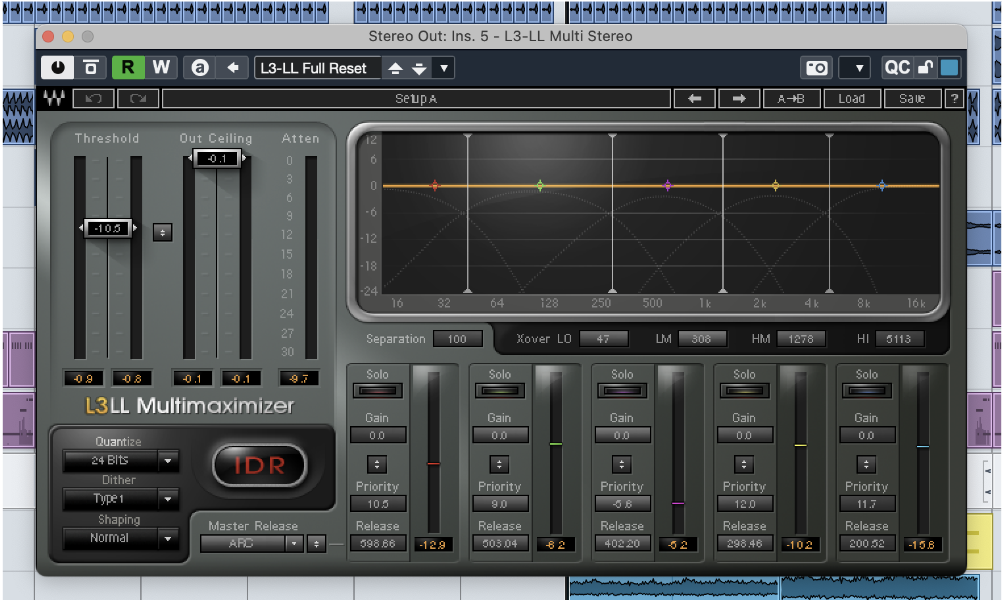Toggle the IDR dither button
This screenshot has height=600, width=1003.
[x=259, y=466]
